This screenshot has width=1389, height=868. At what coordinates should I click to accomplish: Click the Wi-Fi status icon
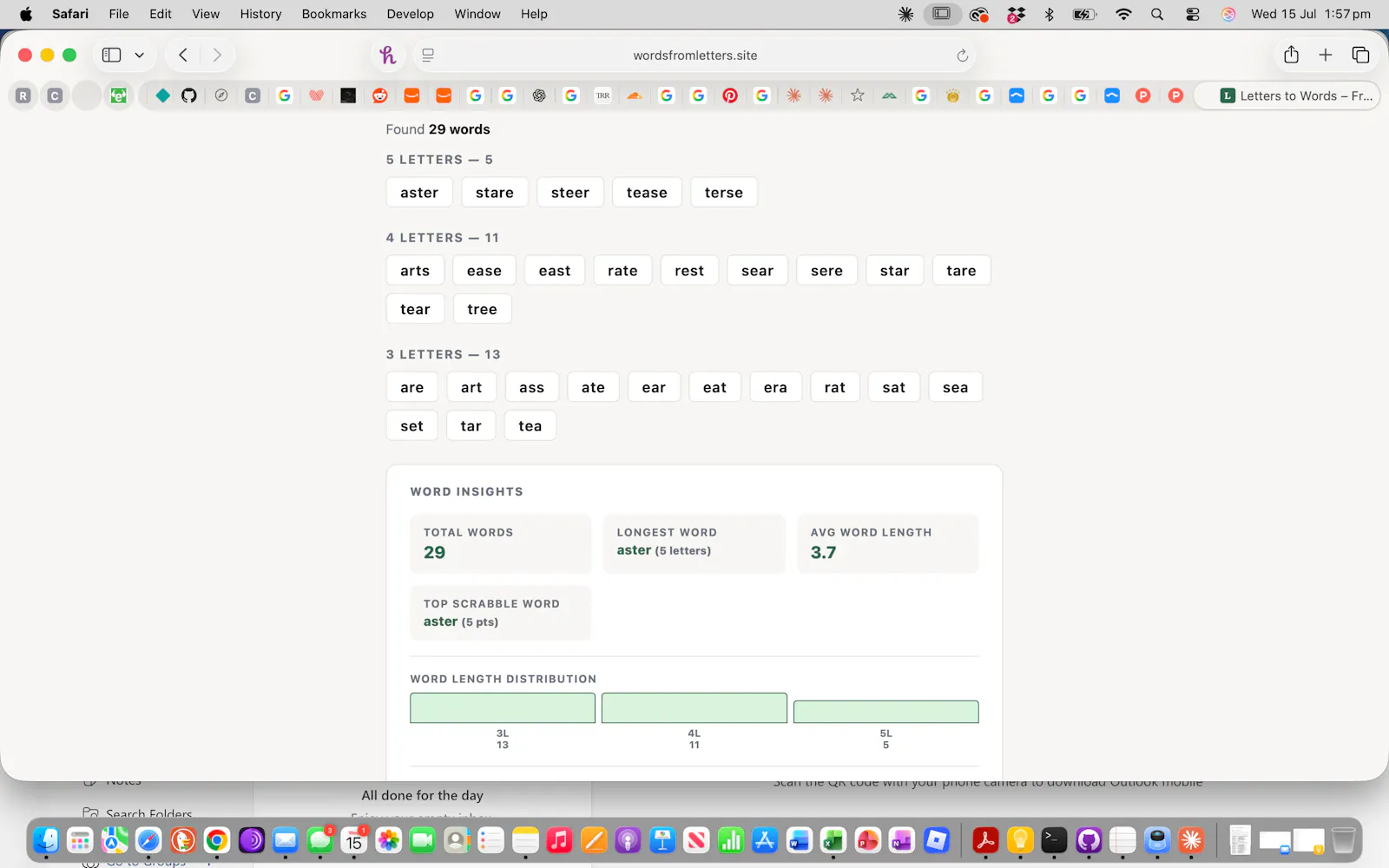click(x=1123, y=14)
